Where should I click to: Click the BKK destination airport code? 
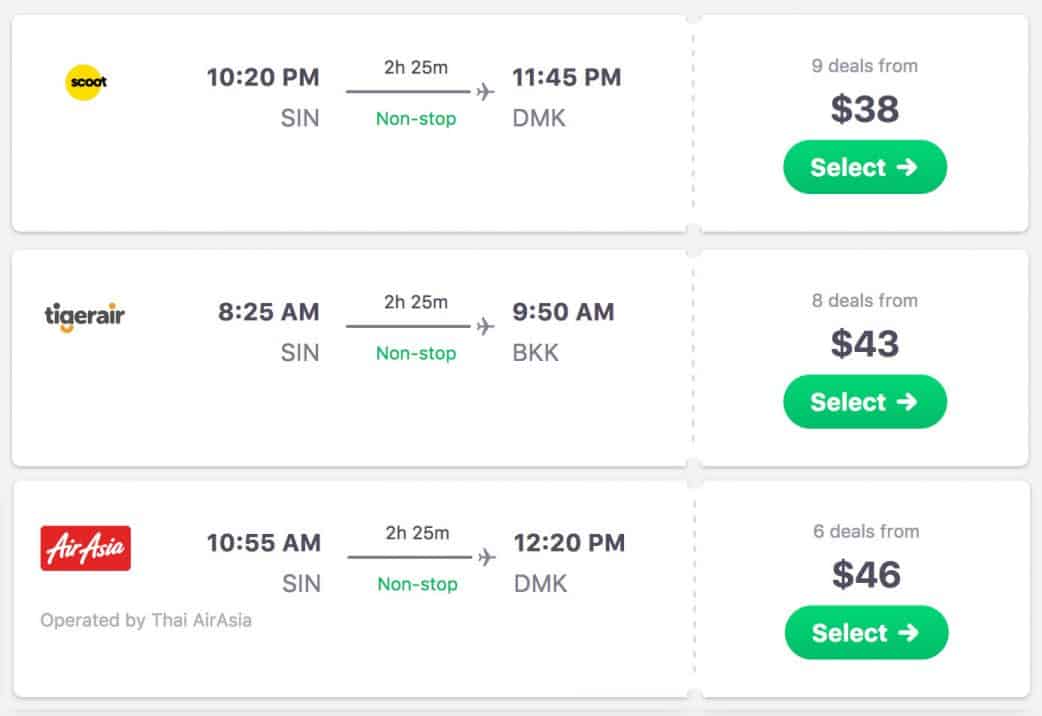coord(536,353)
